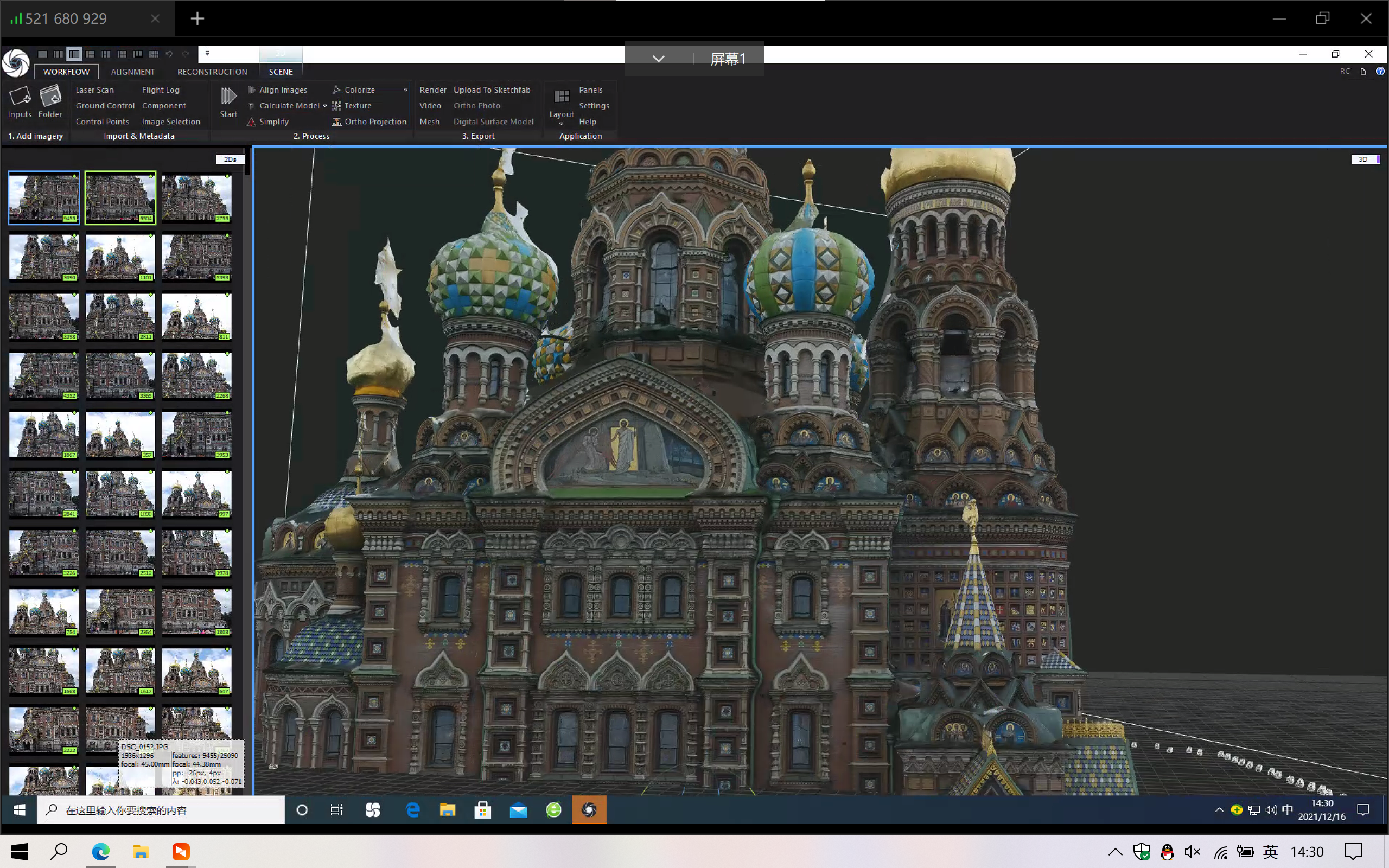The height and width of the screenshot is (868, 1389).
Task: Open application Settings
Action: click(x=594, y=106)
